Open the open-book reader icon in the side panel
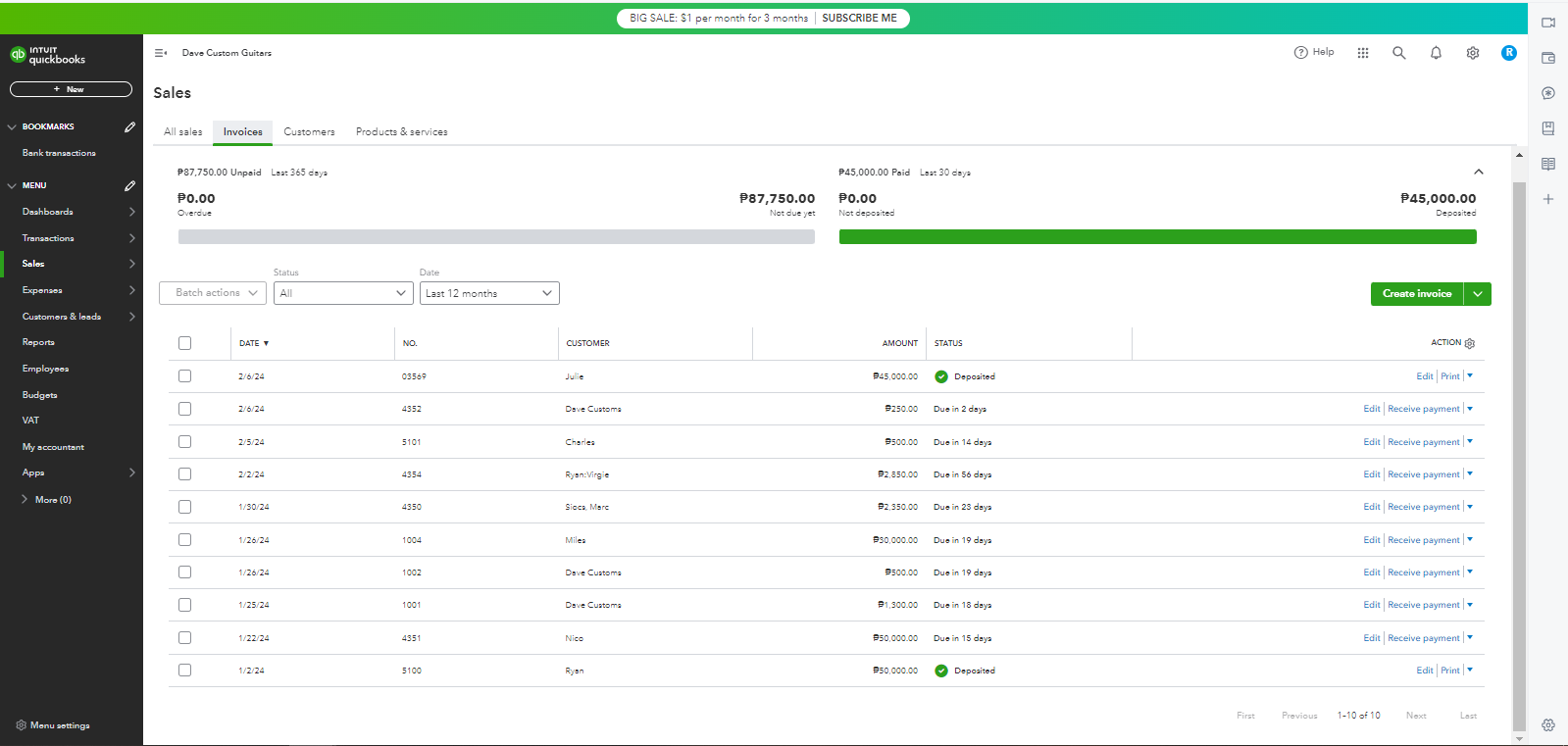This screenshot has width=1568, height=746. click(x=1548, y=164)
